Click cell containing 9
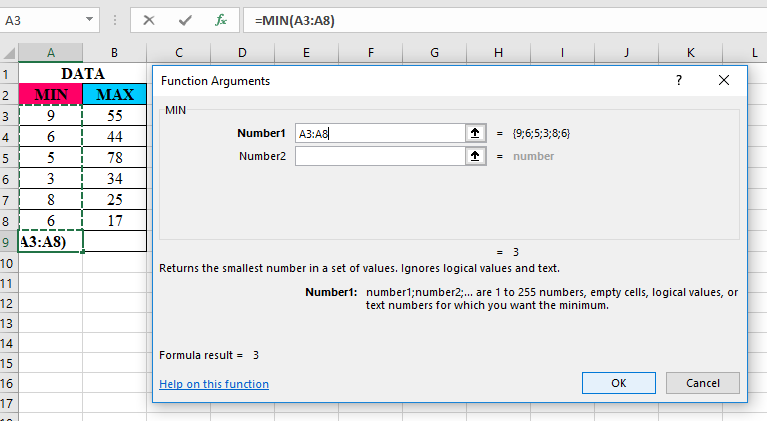This screenshot has height=421, width=767. coord(51,115)
